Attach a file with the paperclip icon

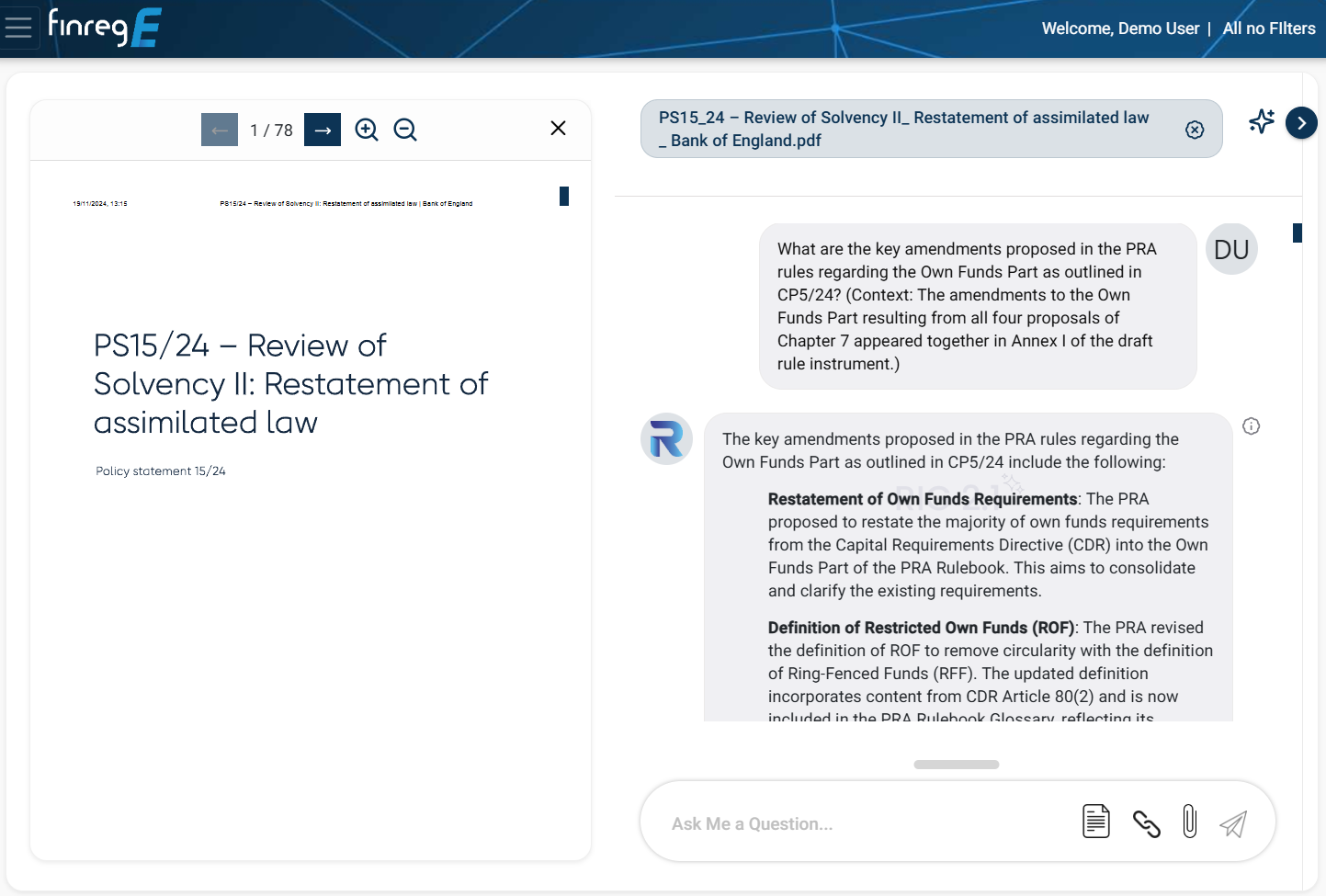1190,822
